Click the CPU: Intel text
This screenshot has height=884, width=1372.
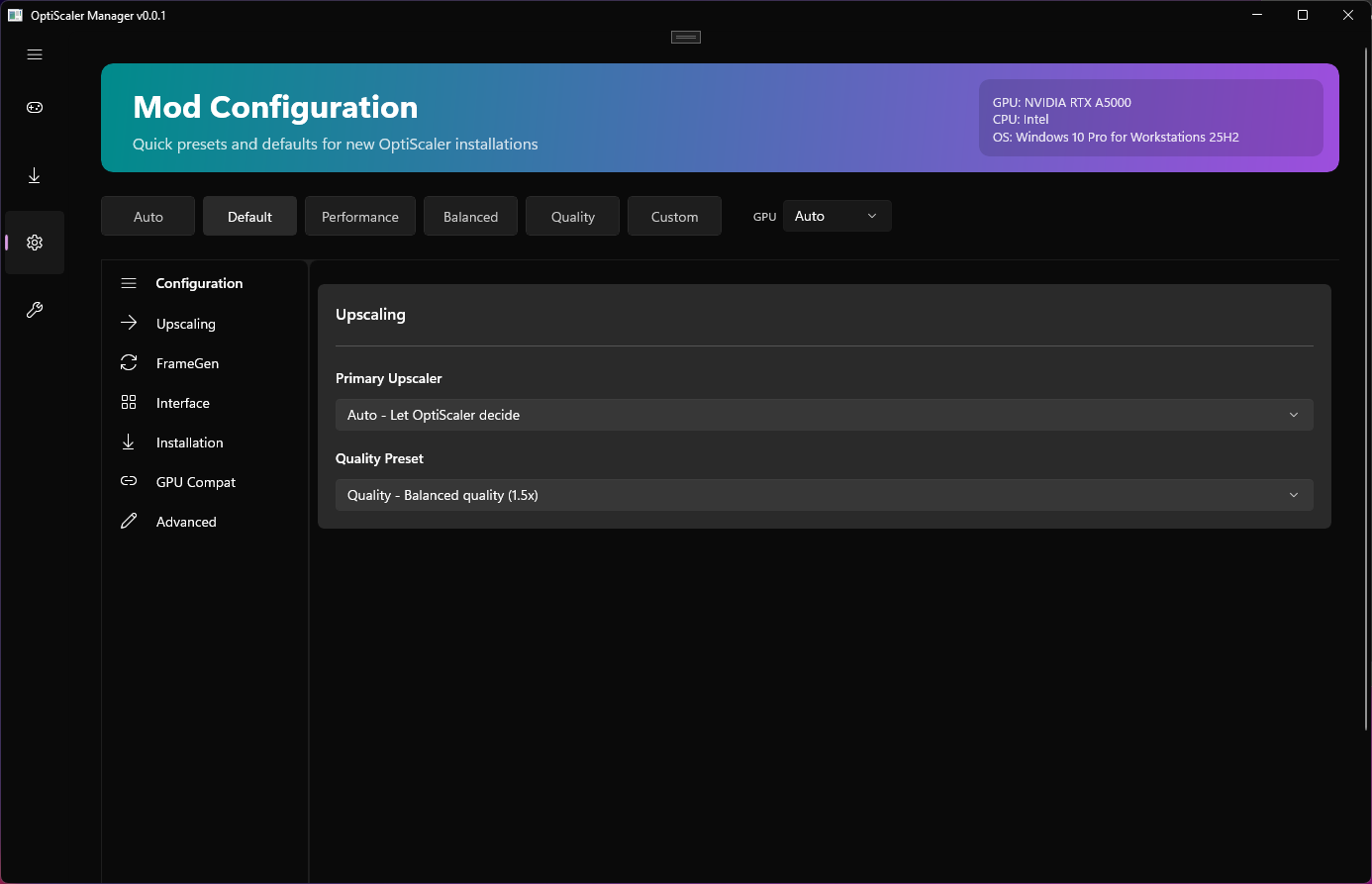(1021, 119)
